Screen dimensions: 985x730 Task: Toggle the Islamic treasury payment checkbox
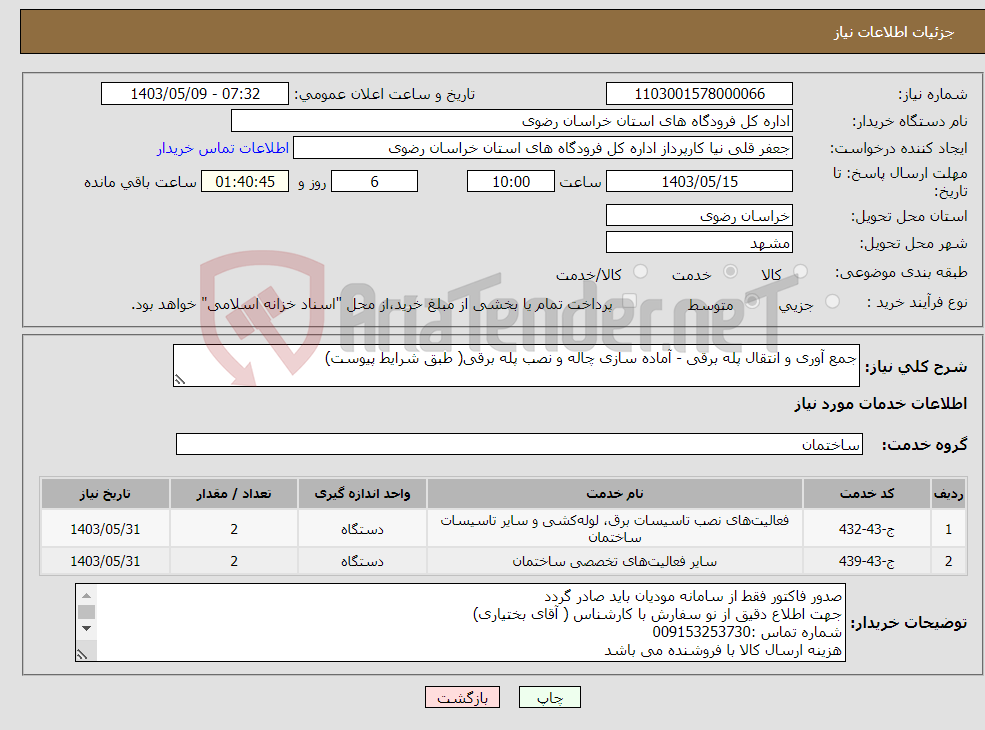[629, 302]
